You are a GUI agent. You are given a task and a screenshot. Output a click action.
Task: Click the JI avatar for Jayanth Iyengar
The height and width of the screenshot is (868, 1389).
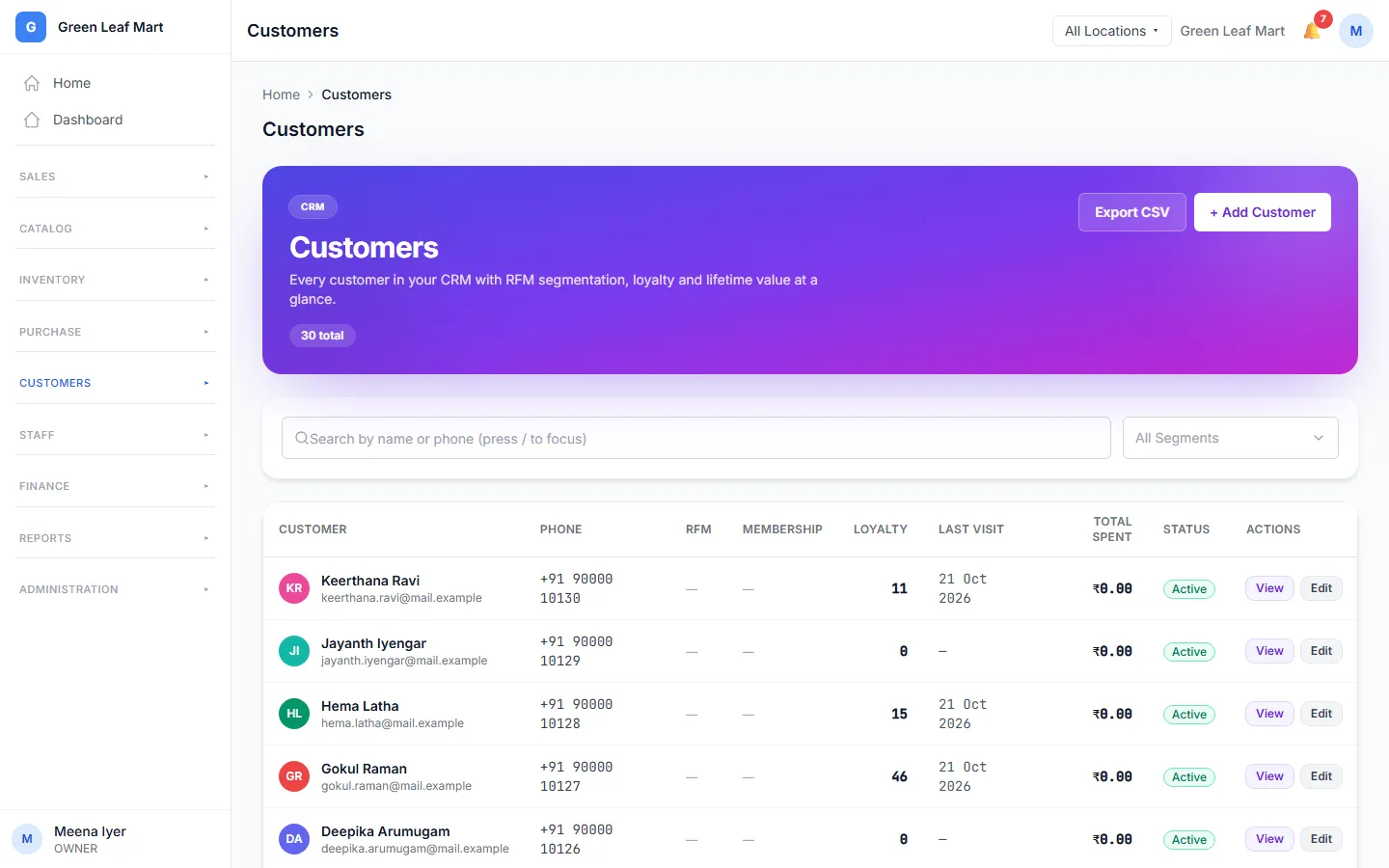[294, 651]
